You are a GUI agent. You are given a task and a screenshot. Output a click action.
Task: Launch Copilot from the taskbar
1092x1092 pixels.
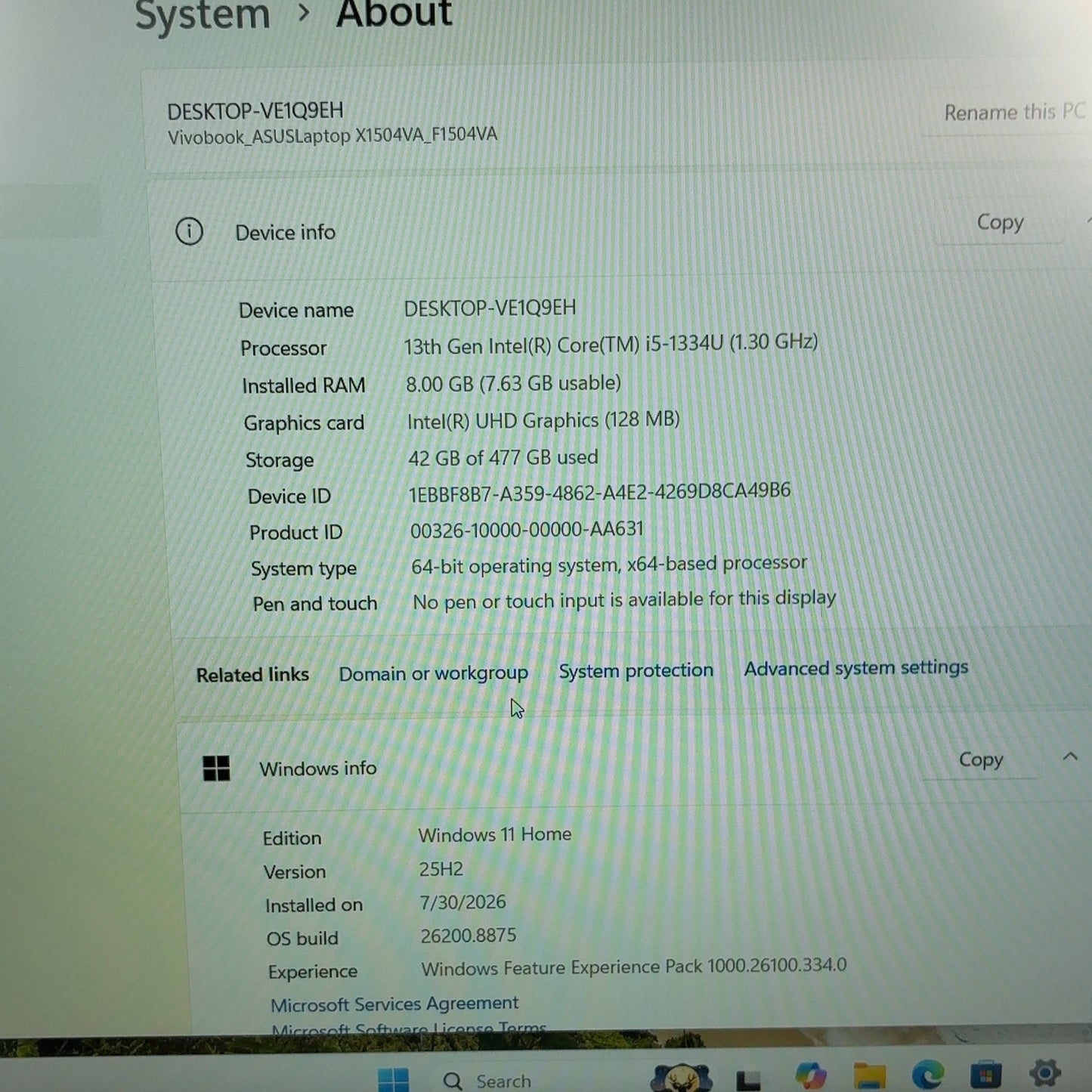coord(810,1075)
